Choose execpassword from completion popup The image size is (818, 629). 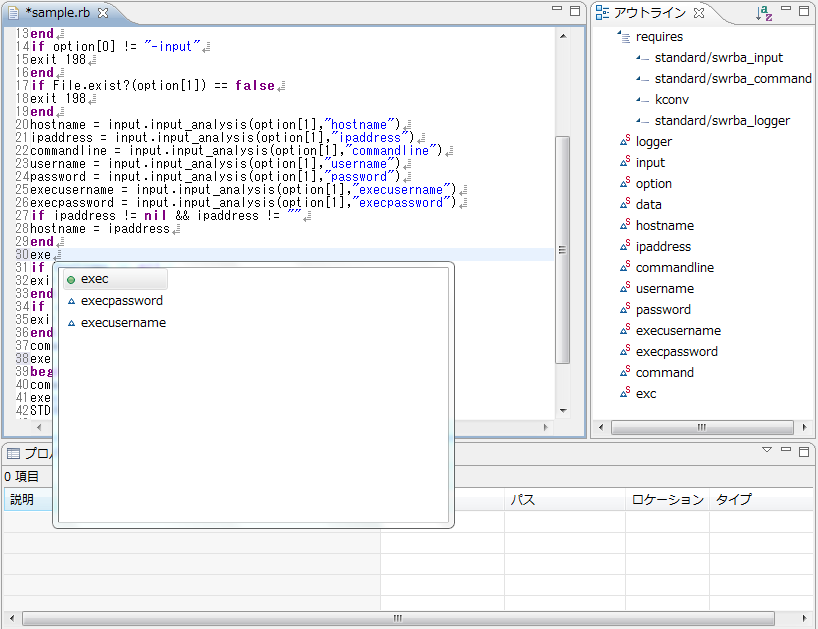121,301
